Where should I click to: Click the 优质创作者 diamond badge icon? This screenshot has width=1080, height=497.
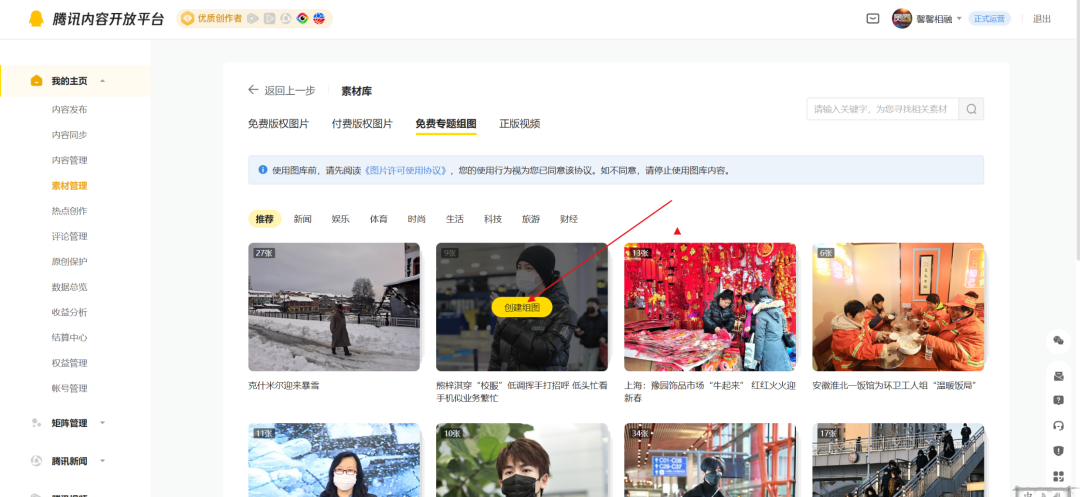(187, 19)
